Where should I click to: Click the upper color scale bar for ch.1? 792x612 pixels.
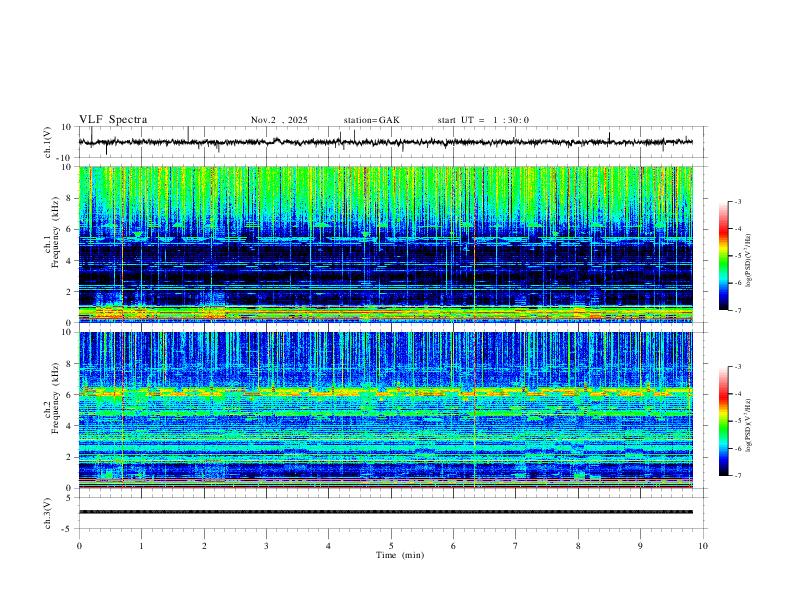click(724, 256)
